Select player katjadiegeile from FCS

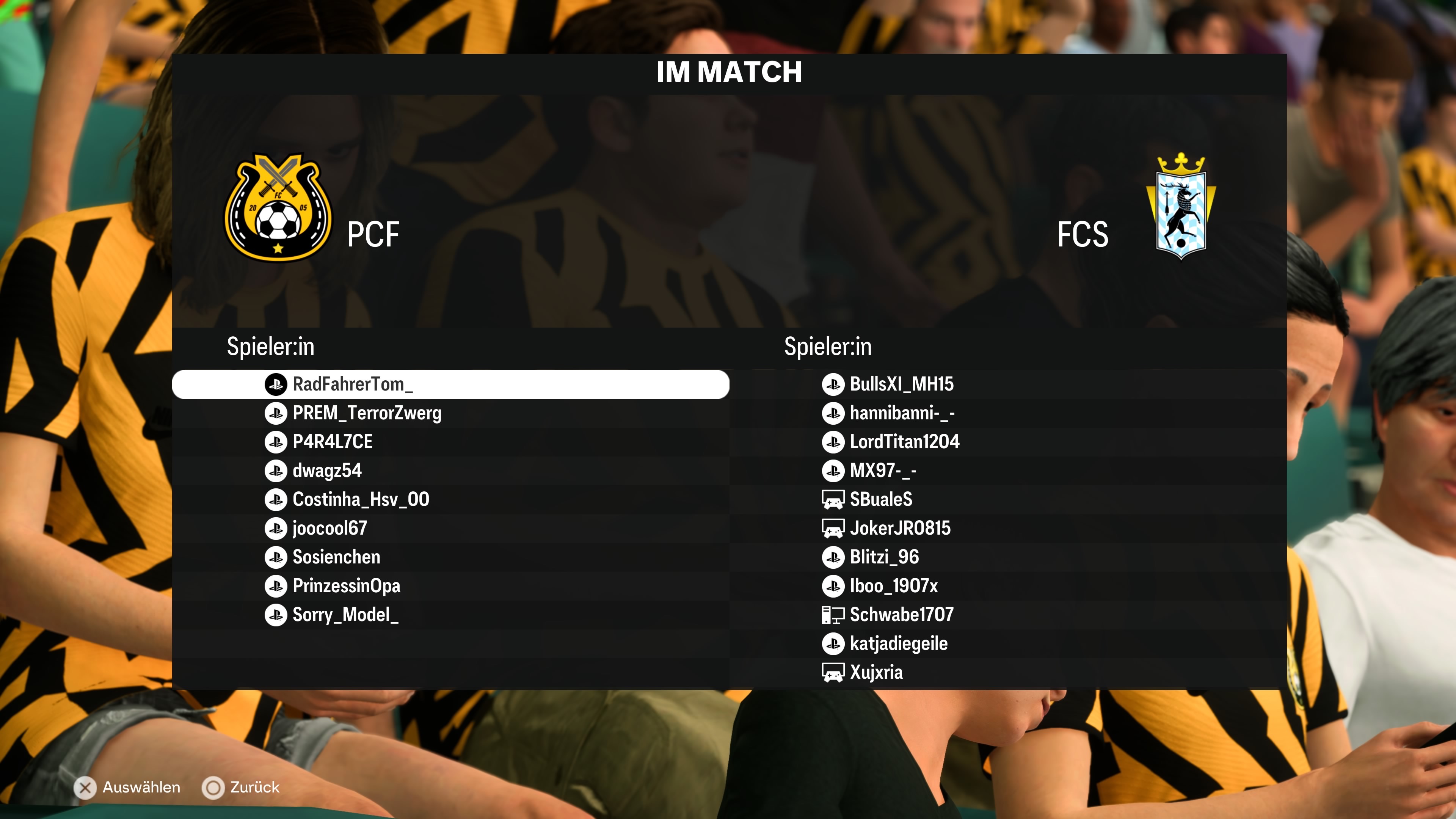point(1008,644)
